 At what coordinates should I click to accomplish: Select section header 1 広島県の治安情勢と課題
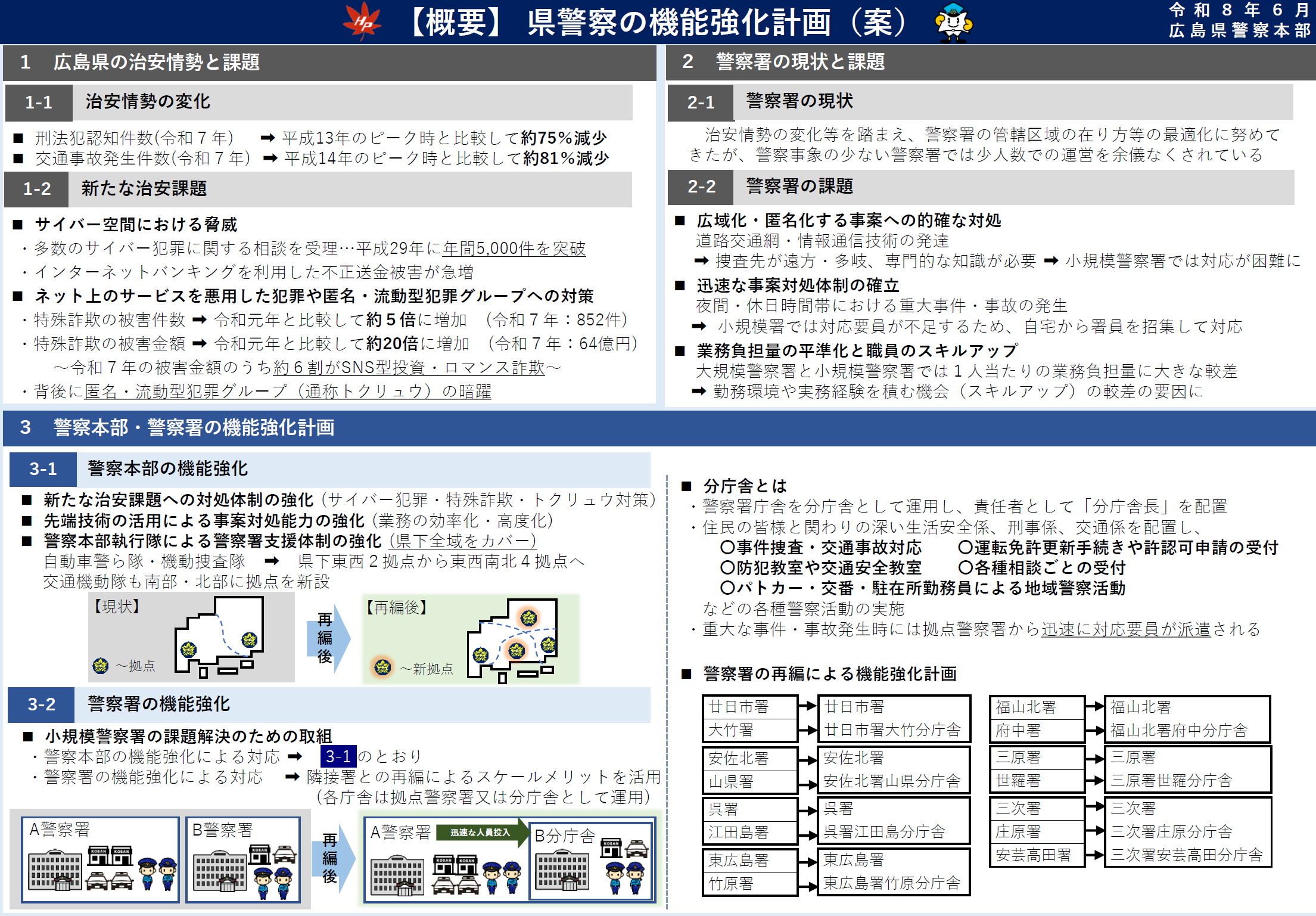(329, 62)
